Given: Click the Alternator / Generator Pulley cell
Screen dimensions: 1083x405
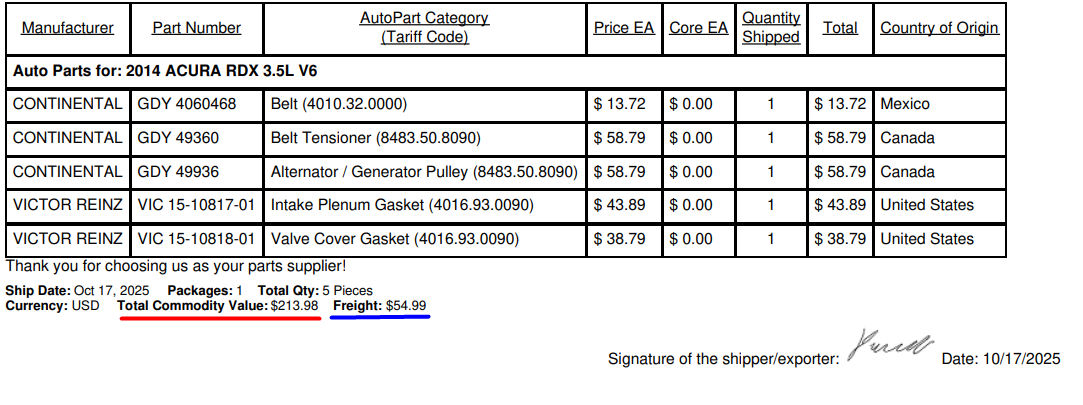Looking at the screenshot, I should tap(424, 172).
